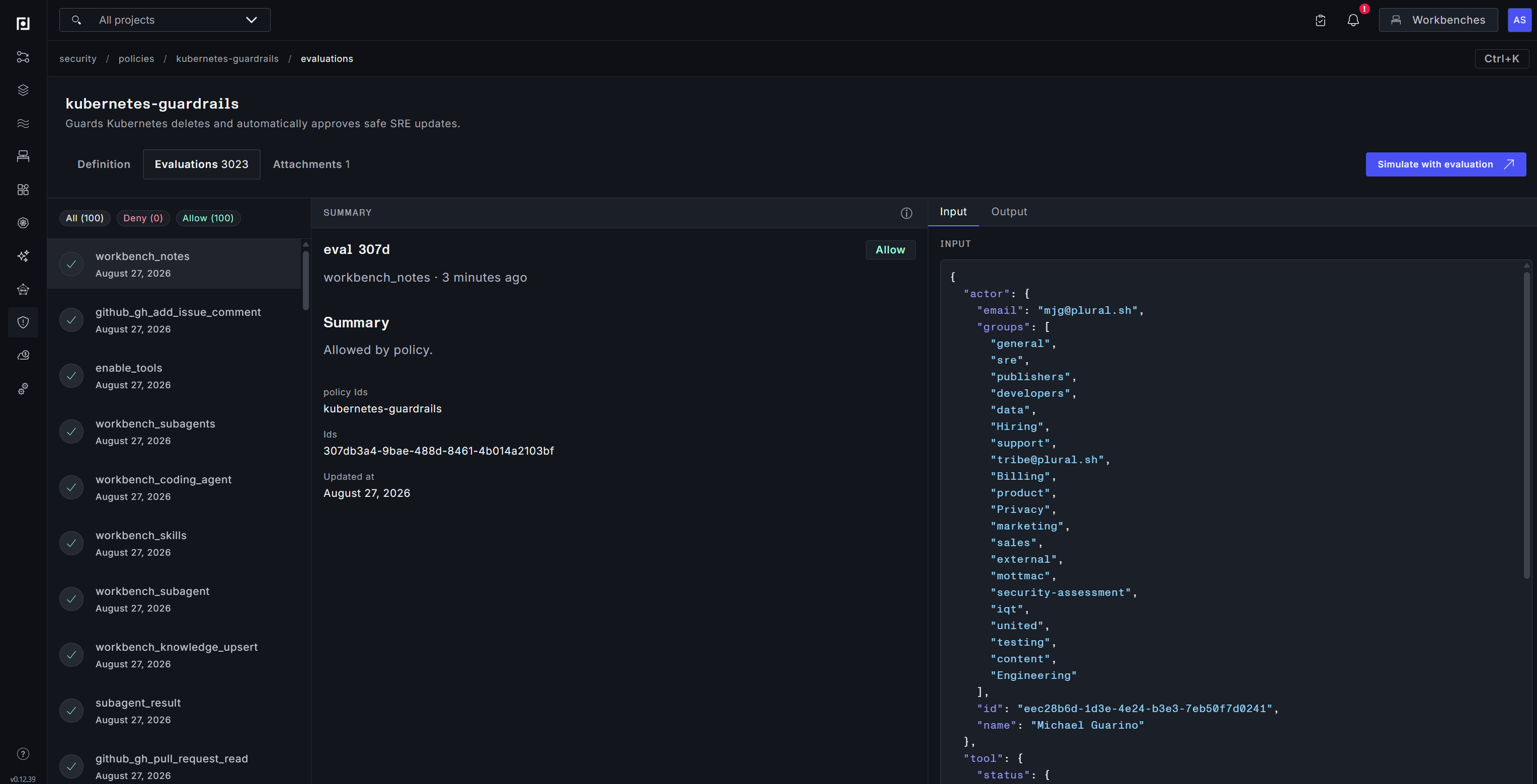Select the Output tab
This screenshot has height=784, width=1537.
(1009, 212)
